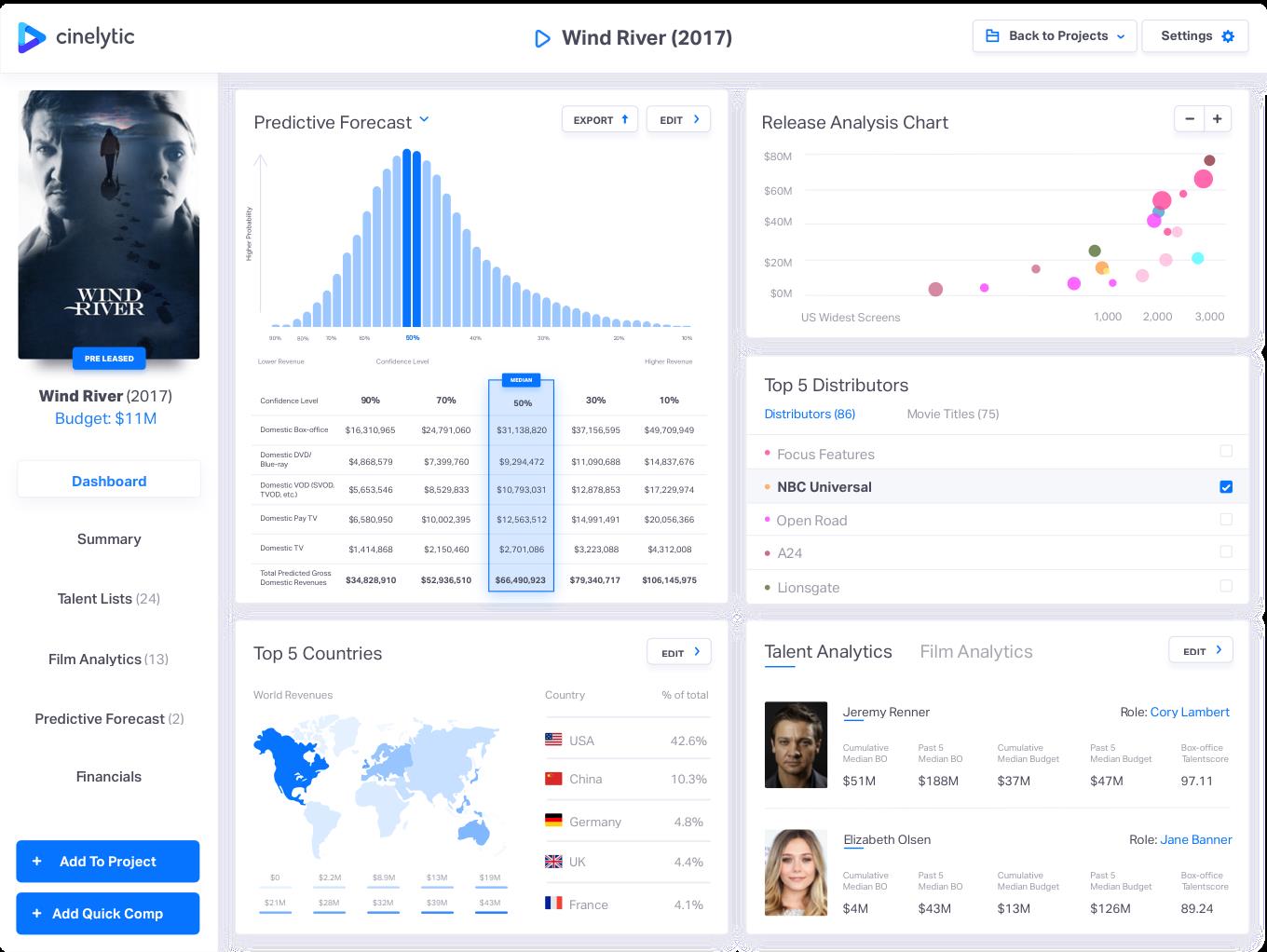Screen dimensions: 1267x952
Task: Click the Jeremy Renner Talentscore 97.11
Action: coord(1196,781)
